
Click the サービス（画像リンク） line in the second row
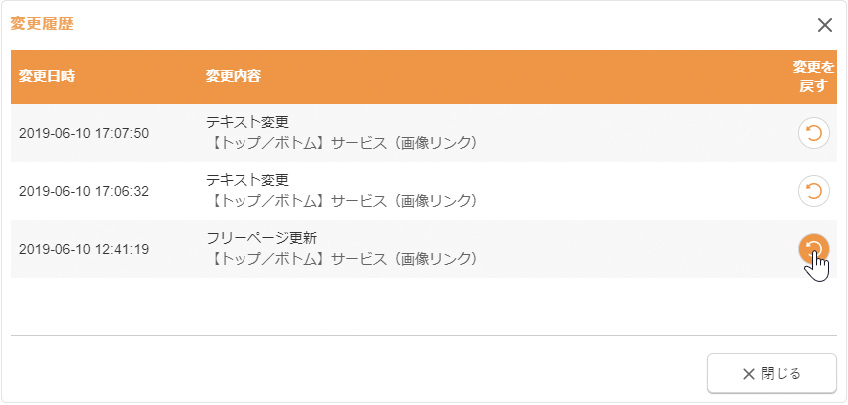[x=341, y=202]
